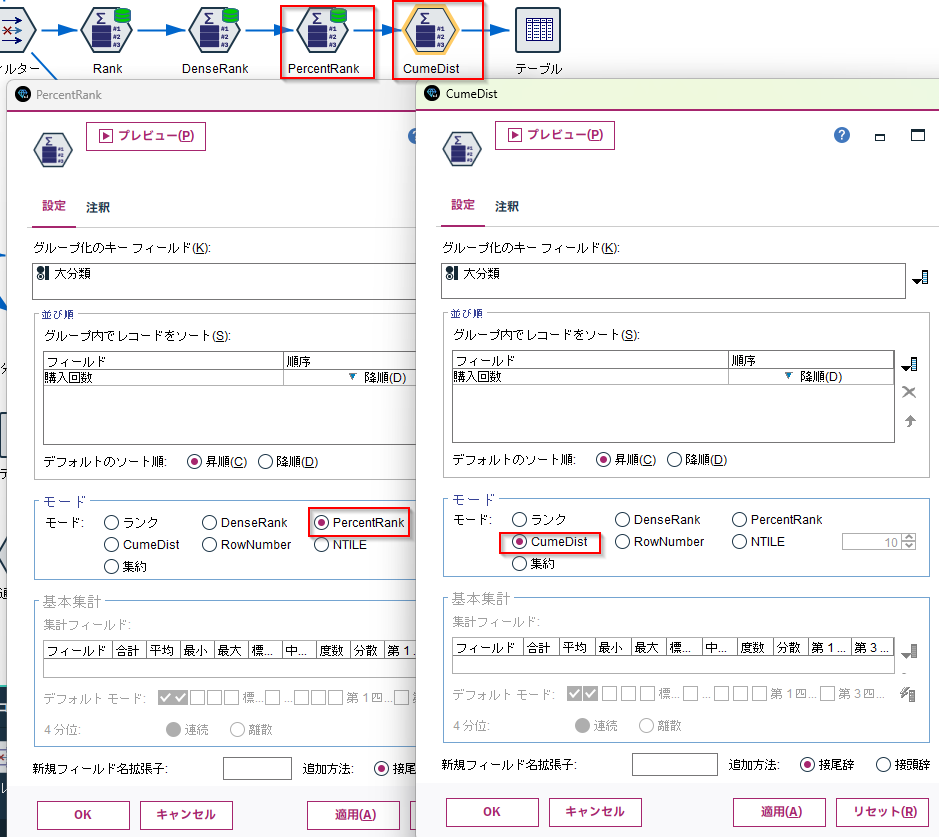Select the filter node at canvas edge
The height and width of the screenshot is (837, 939).
coord(15,30)
